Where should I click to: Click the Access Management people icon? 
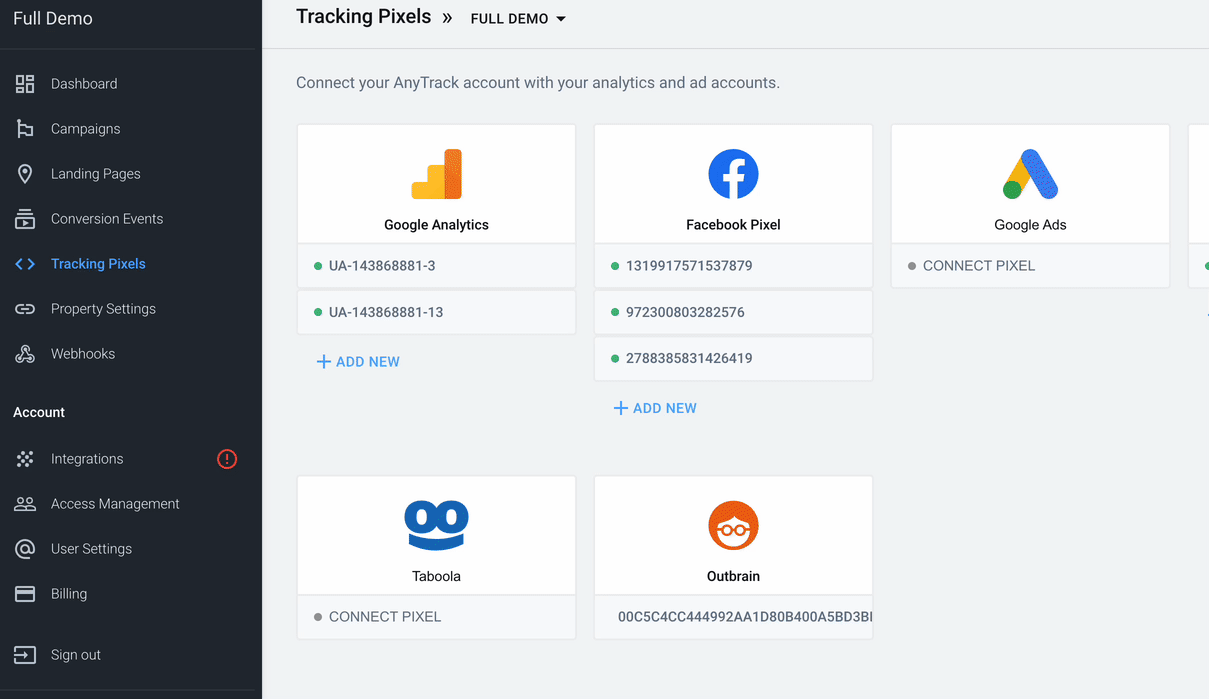25,504
